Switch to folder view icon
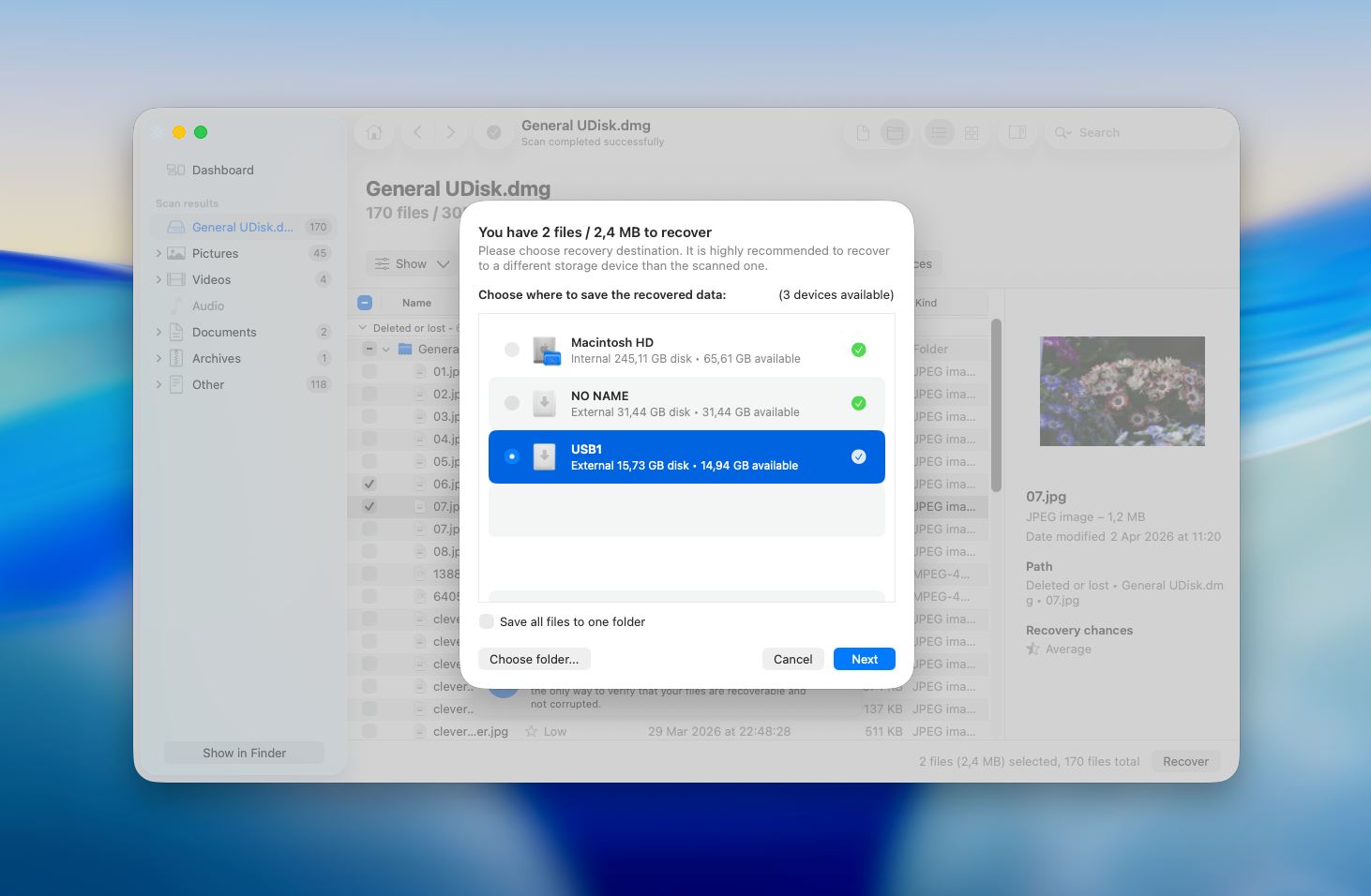The width and height of the screenshot is (1371, 896). click(x=896, y=133)
